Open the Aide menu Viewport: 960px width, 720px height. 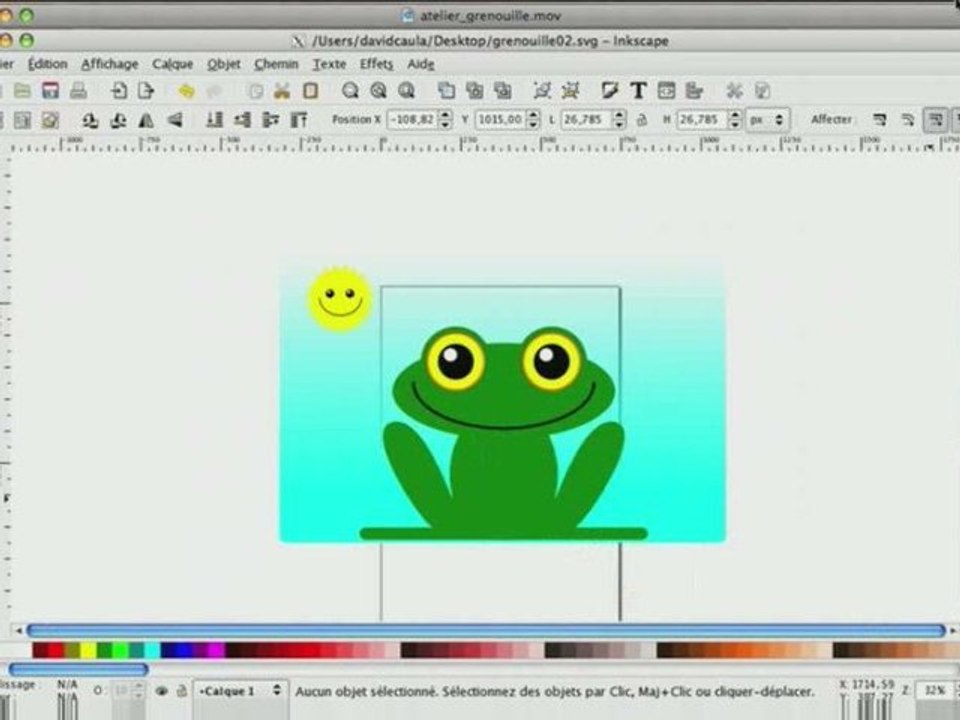click(421, 64)
